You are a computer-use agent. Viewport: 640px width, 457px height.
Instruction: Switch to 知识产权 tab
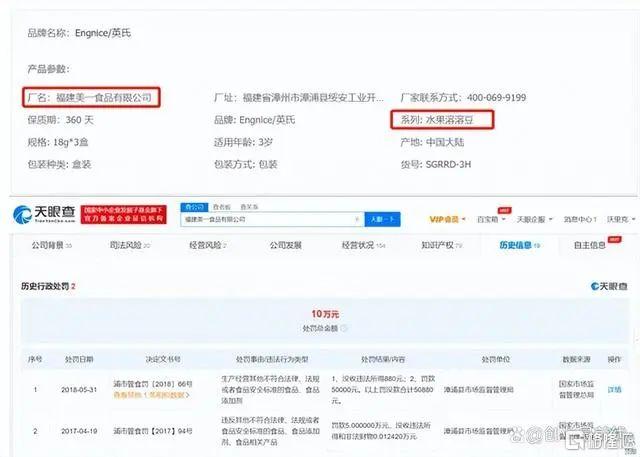442,245
